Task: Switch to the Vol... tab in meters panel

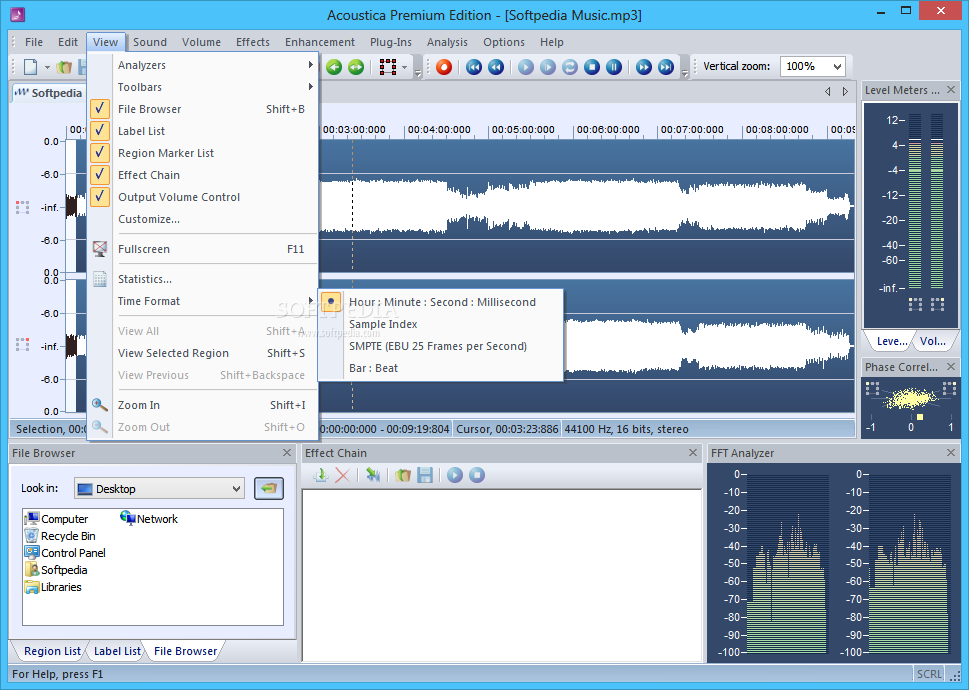Action: [933, 341]
